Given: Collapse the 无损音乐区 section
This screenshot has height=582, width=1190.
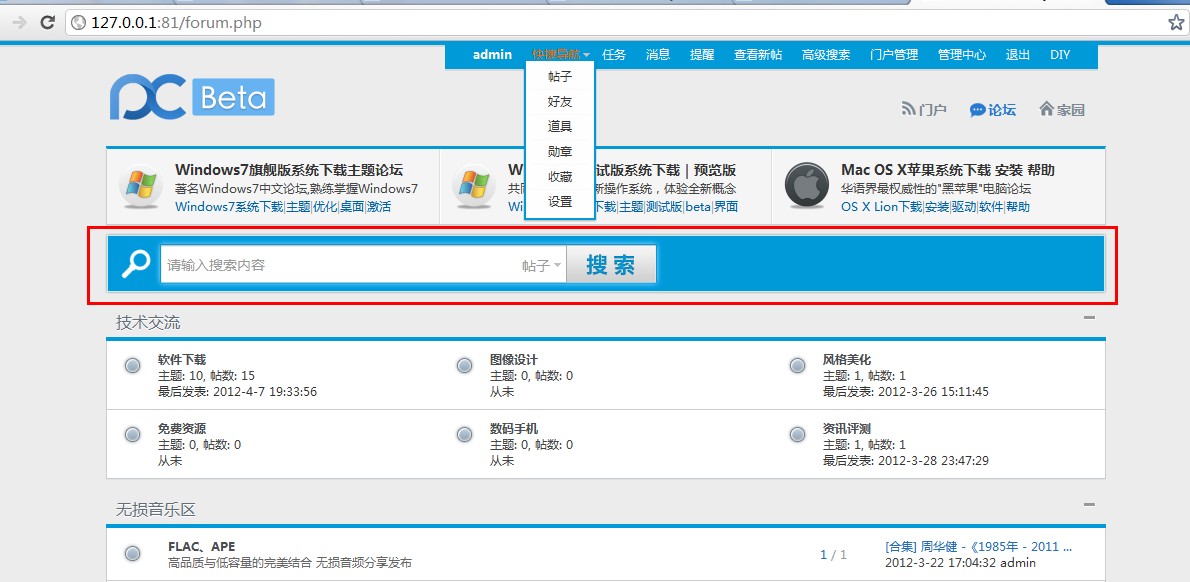Looking at the screenshot, I should click(x=1089, y=504).
